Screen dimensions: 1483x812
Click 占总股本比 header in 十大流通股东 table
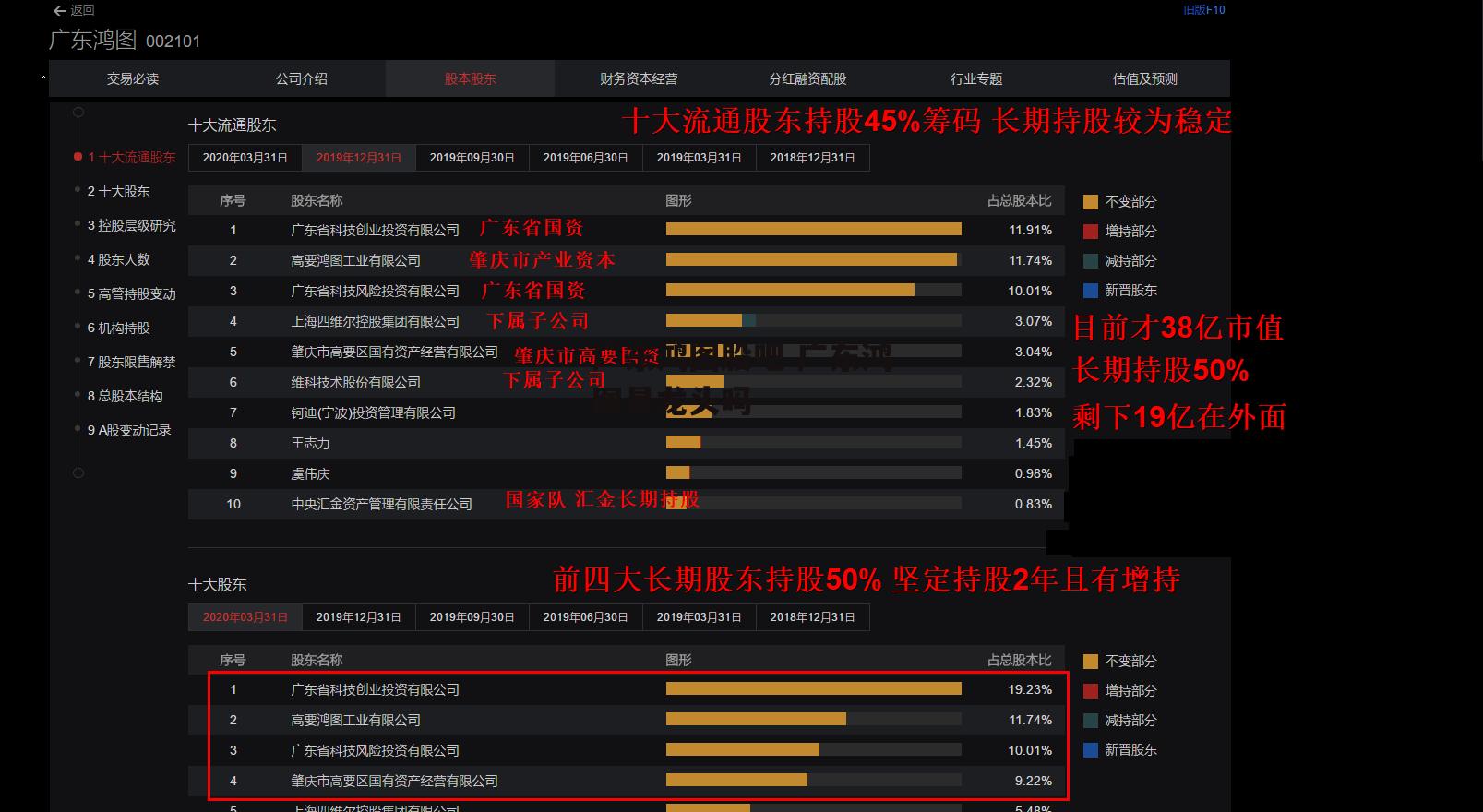click(x=1019, y=200)
